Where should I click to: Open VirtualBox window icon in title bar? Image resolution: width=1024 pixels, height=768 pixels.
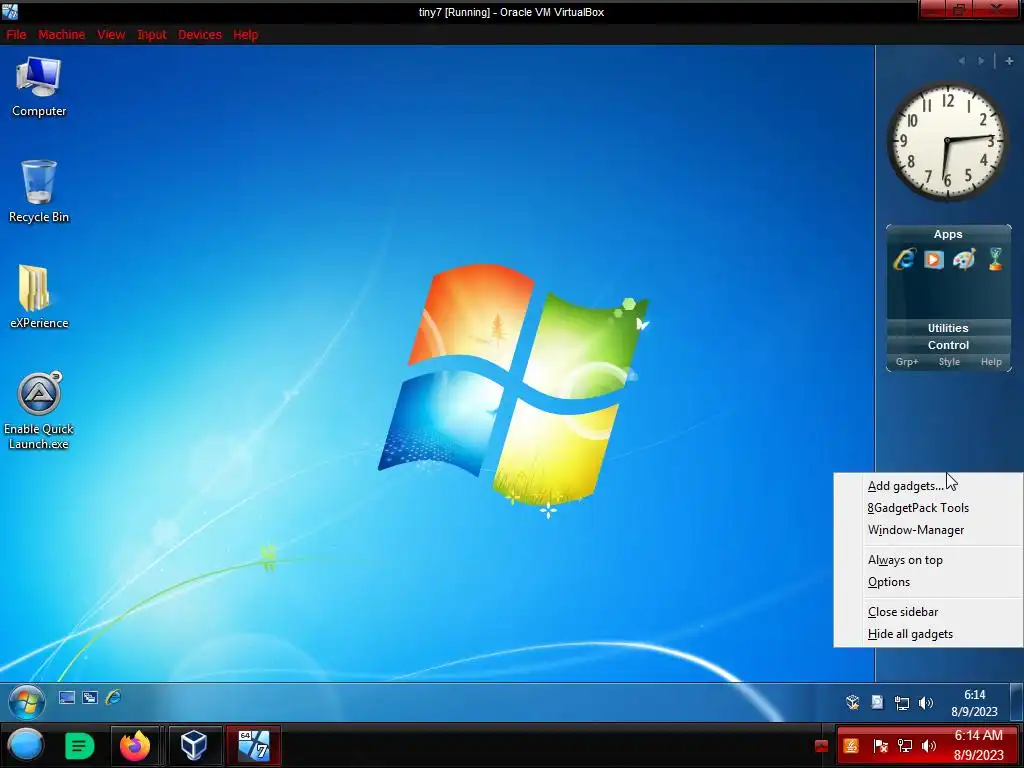[x=10, y=11]
